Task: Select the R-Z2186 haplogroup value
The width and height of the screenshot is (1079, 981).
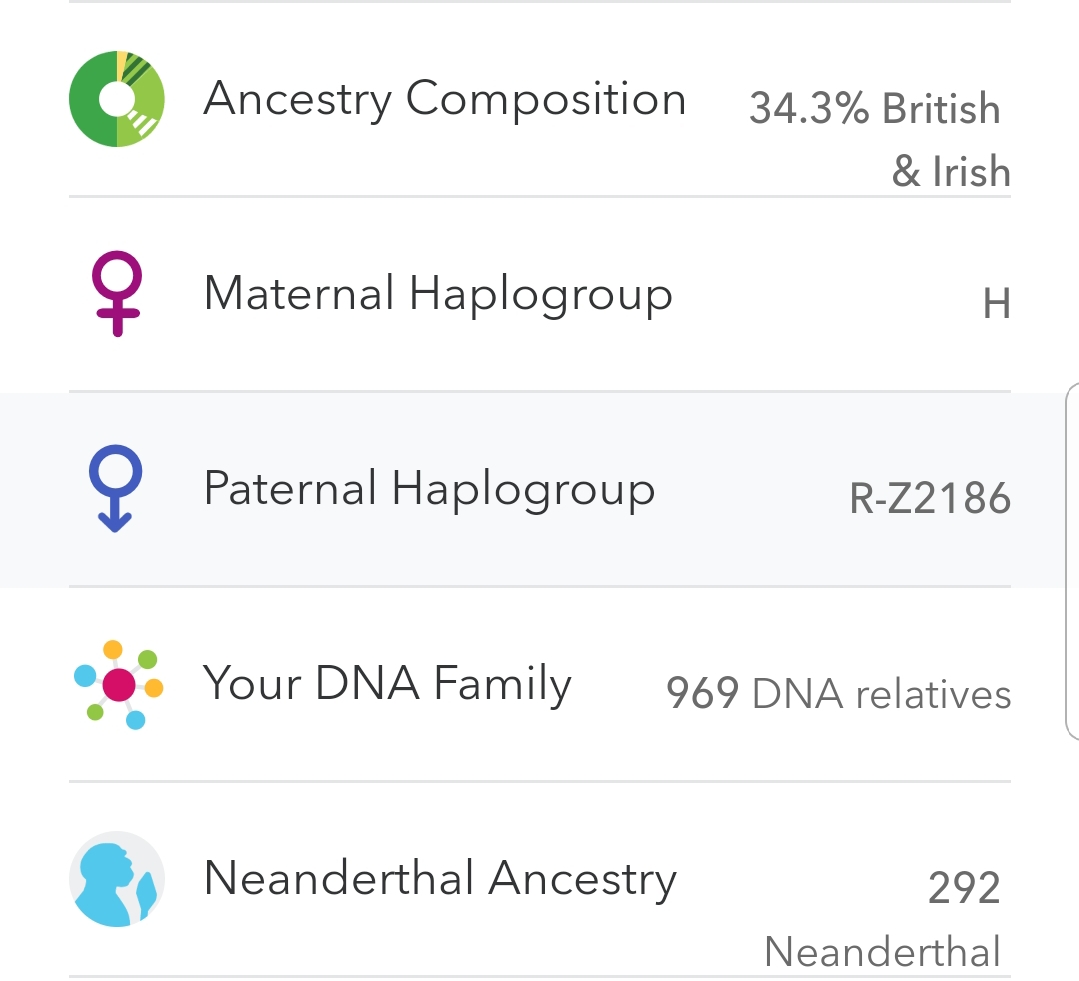Action: [930, 498]
